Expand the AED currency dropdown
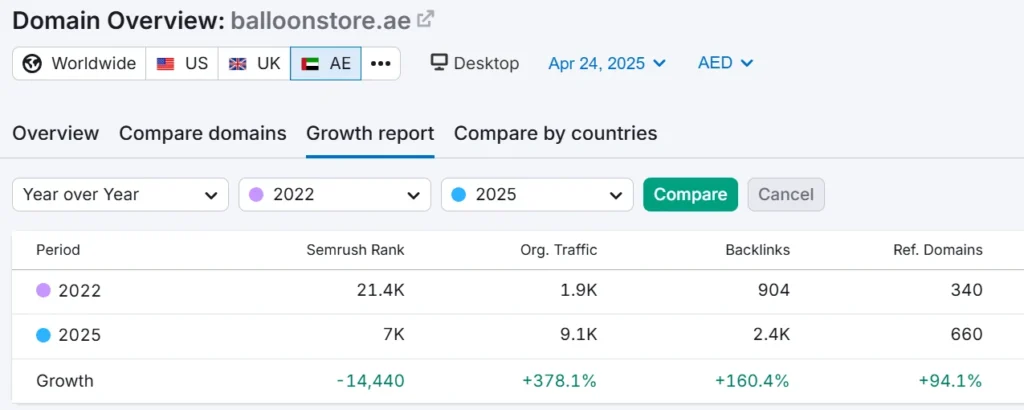1024x410 pixels. coord(726,63)
